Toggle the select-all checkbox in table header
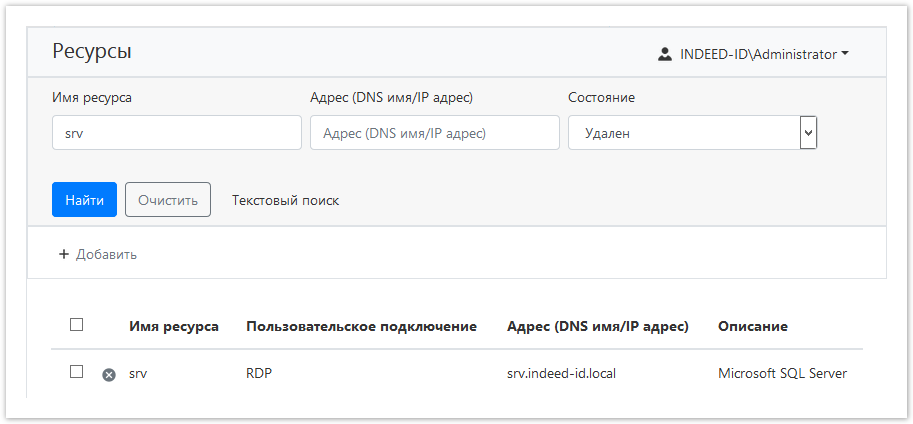The width and height of the screenshot is (913, 424). [x=76, y=325]
